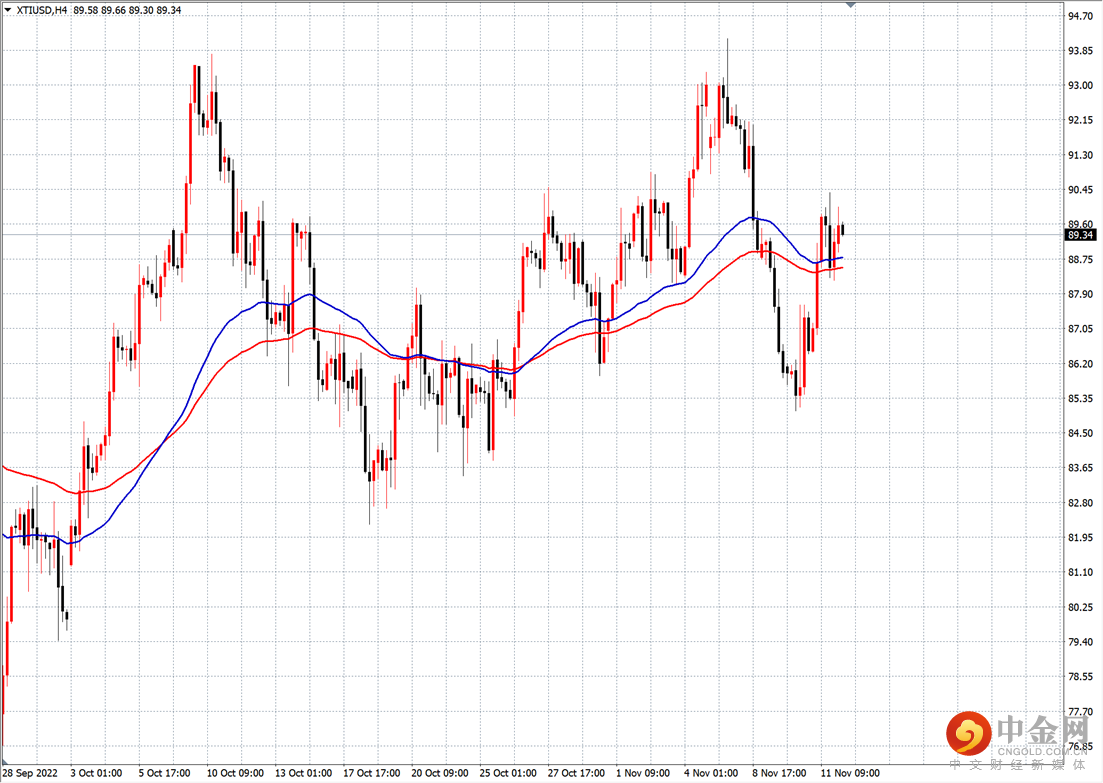Image resolution: width=1103 pixels, height=783 pixels.
Task: Click the 93.00 price axis label
Action: tap(1080, 86)
